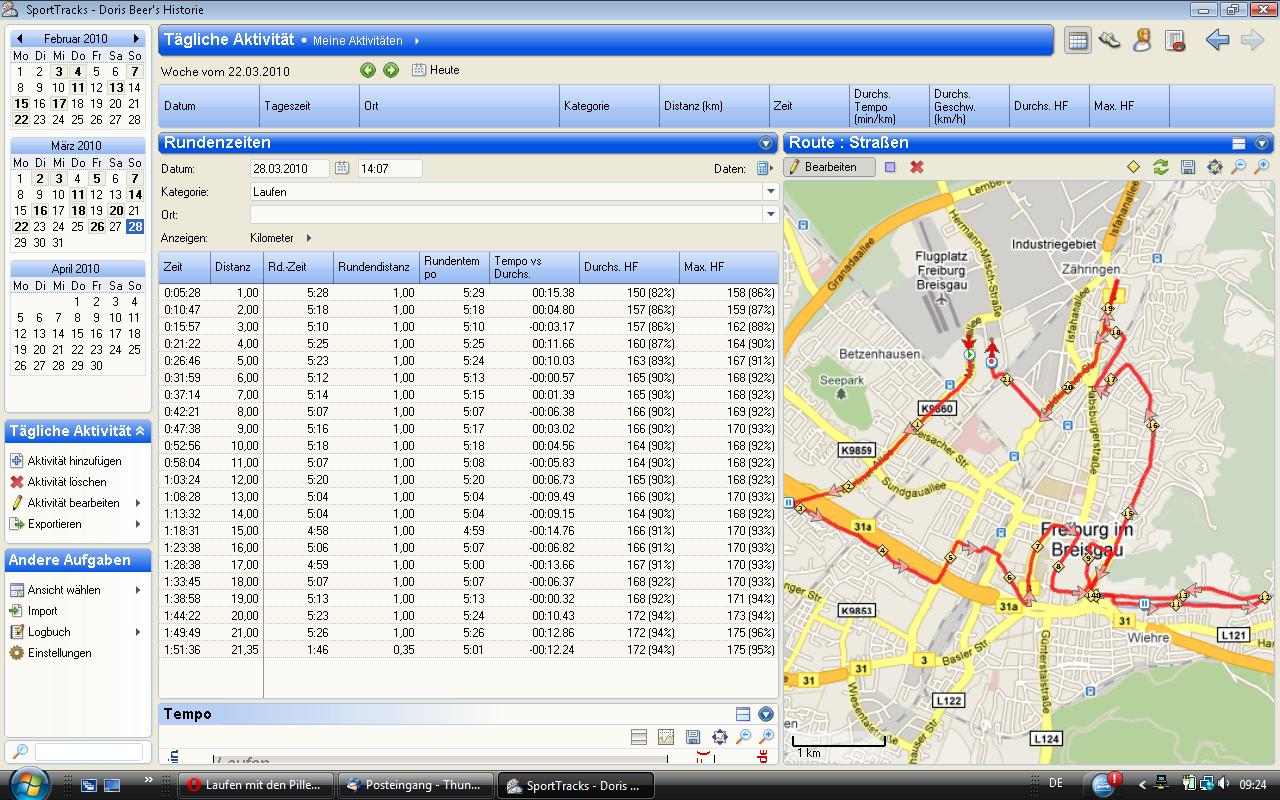1280x800 pixels.
Task: Collapse the Tägliche Aktivität sidebar section
Action: [140, 431]
